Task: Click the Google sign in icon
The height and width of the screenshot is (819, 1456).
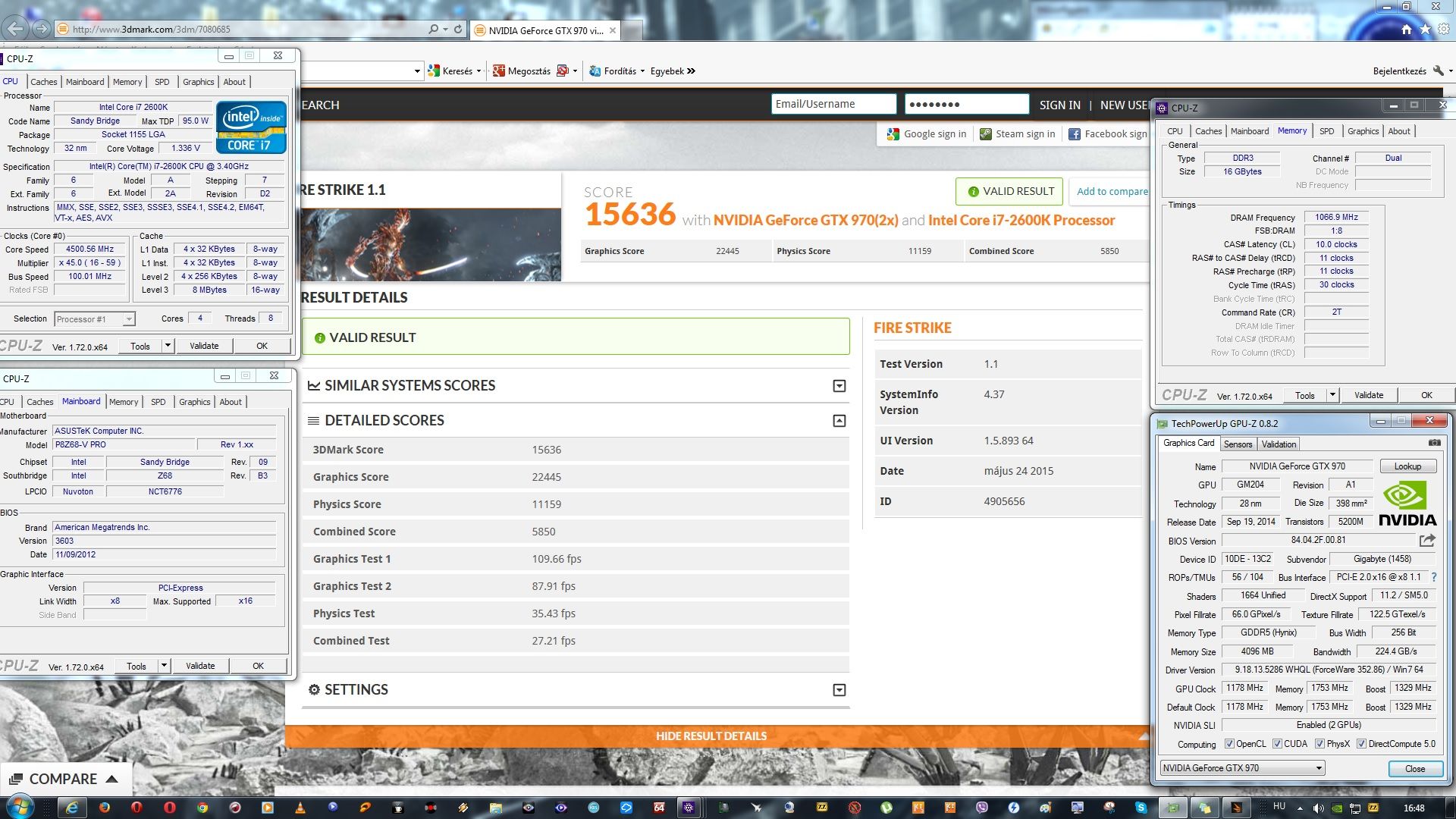Action: coord(893,134)
